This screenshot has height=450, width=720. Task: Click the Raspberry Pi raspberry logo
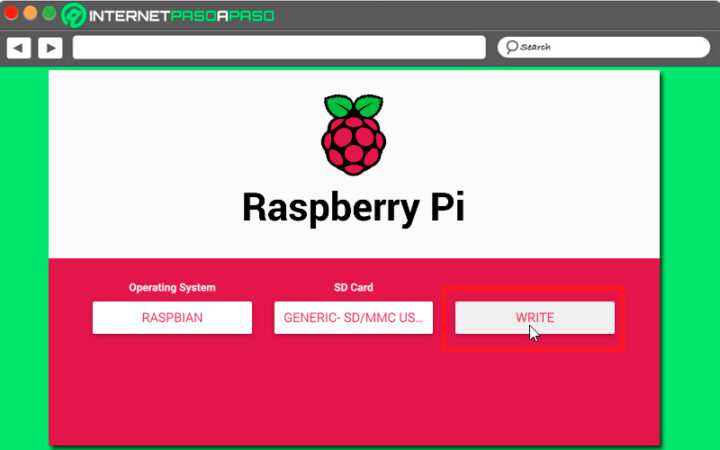(351, 135)
